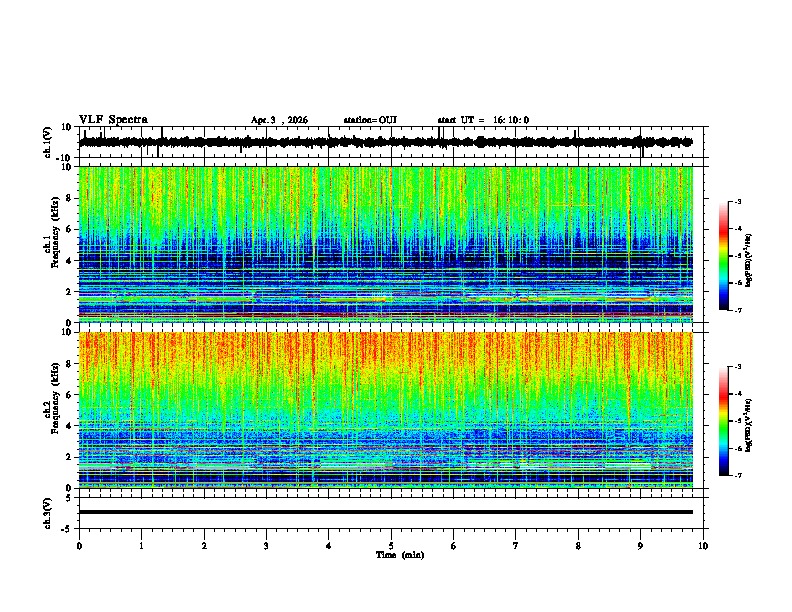The width and height of the screenshot is (792, 612).
Task: Pick the color scale bar beside ch.1 spectrogram
Action: (724, 256)
